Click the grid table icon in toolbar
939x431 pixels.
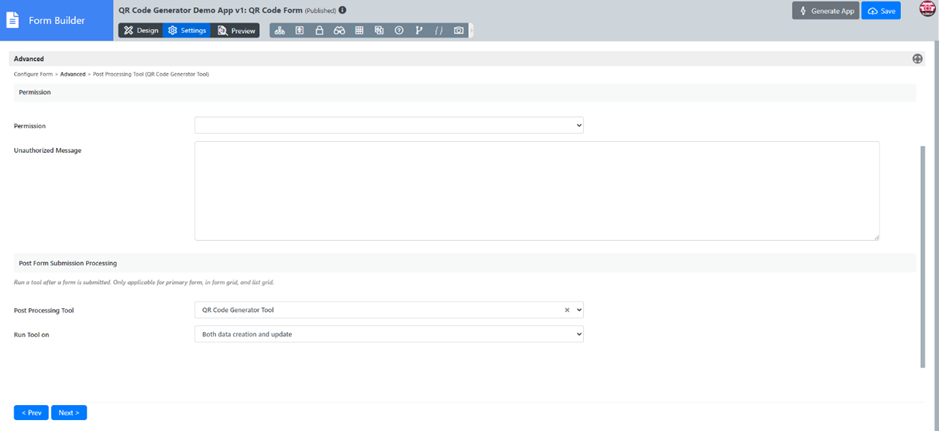359,31
